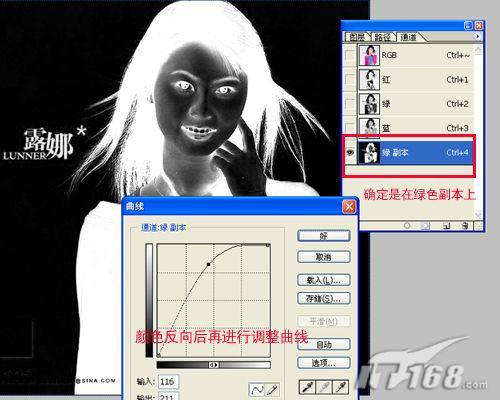Switch to the 路径 tab
This screenshot has width=500, height=400.
(x=382, y=37)
